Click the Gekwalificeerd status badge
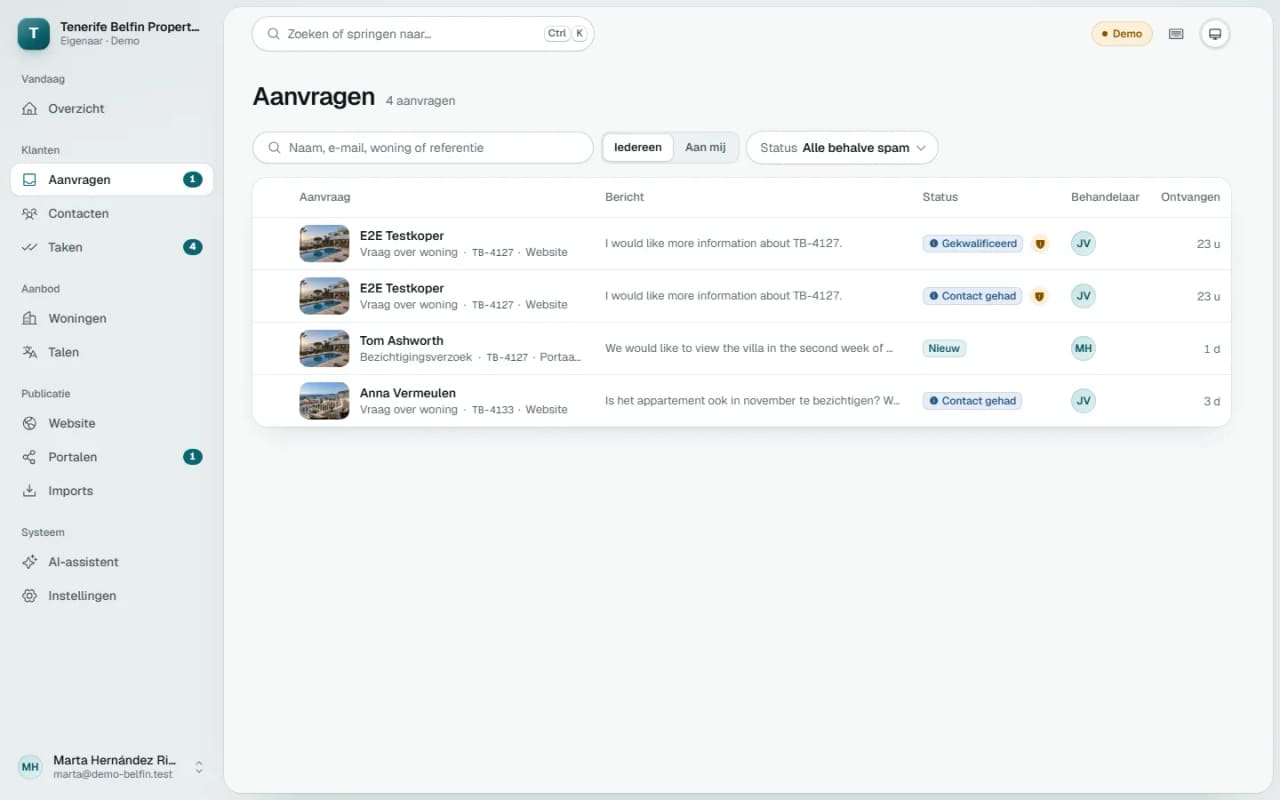 (972, 244)
